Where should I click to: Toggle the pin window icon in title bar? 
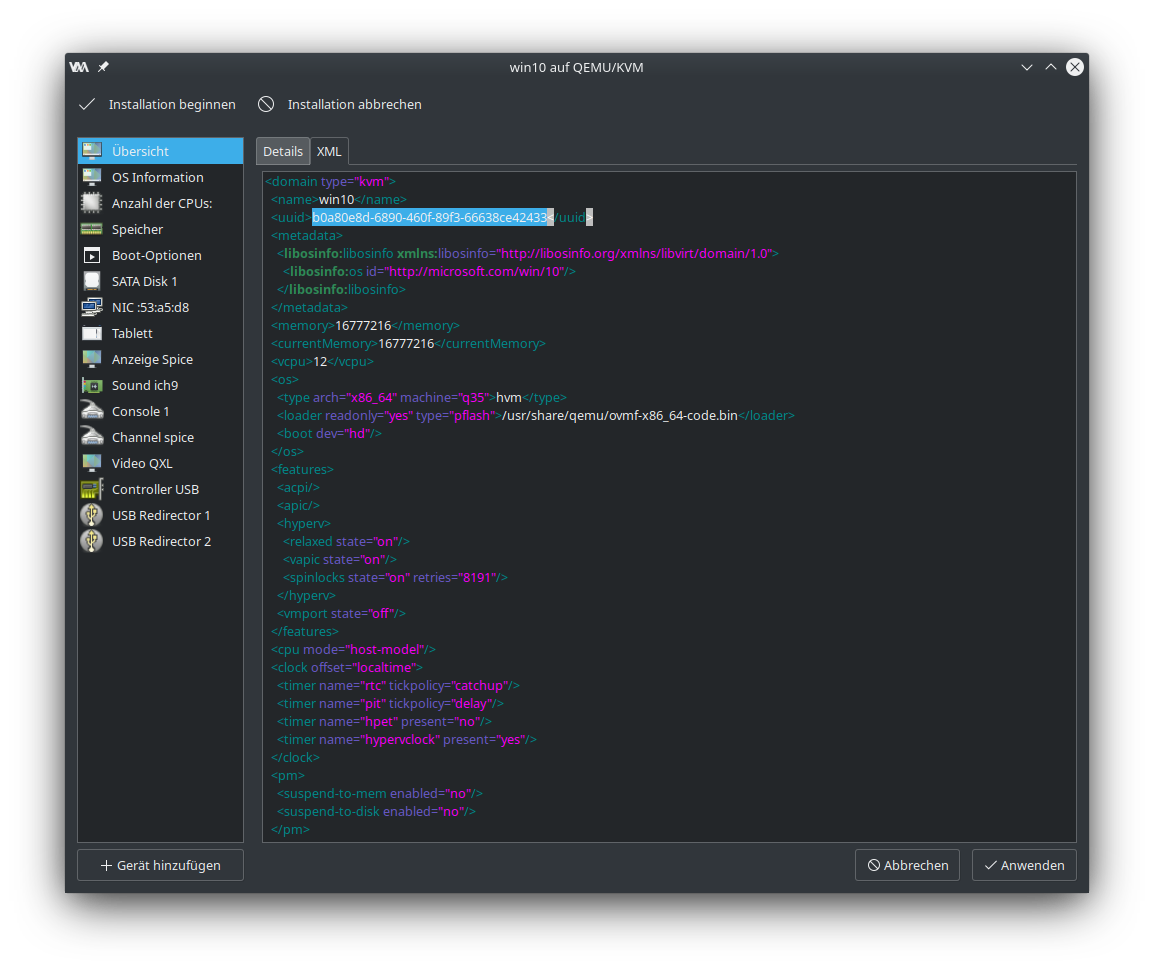click(104, 67)
